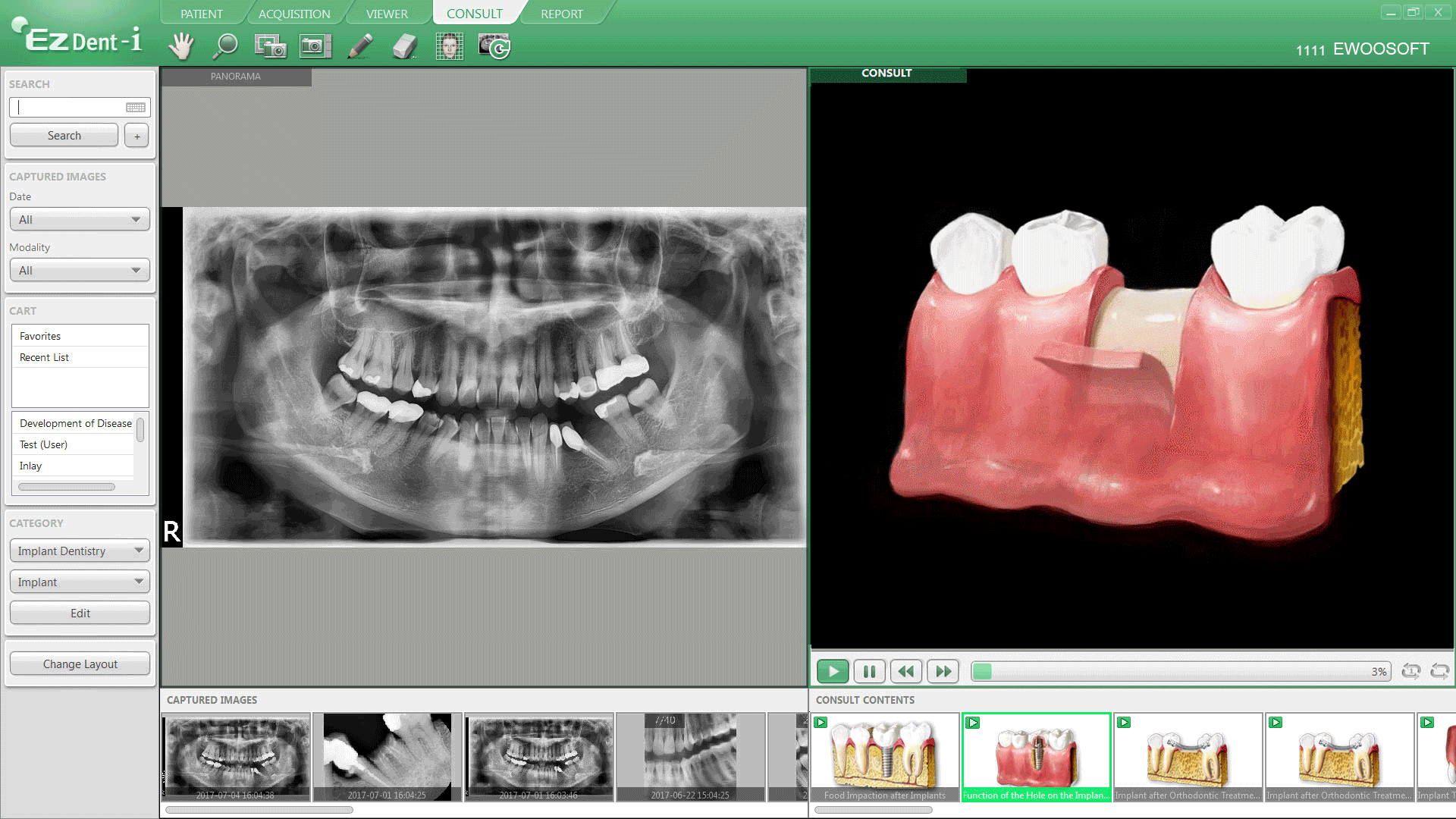1456x819 pixels.
Task: Select the hand pan tool
Action: point(181,47)
